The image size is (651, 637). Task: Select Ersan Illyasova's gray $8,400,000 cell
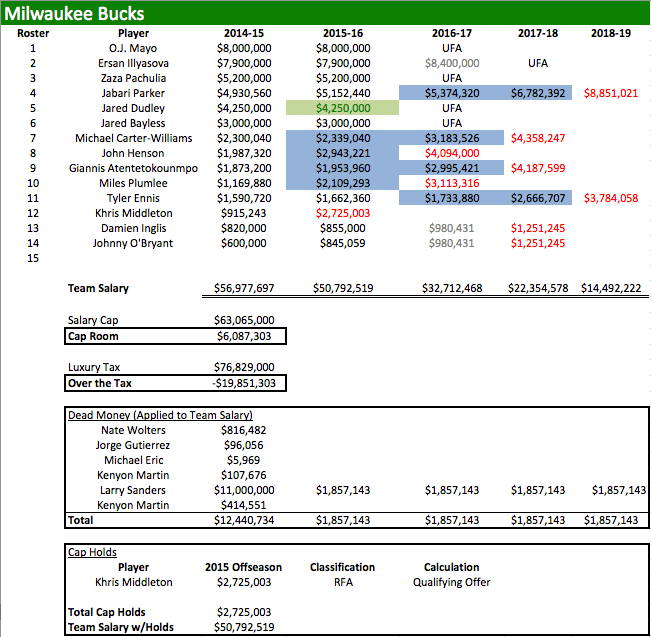(x=452, y=63)
